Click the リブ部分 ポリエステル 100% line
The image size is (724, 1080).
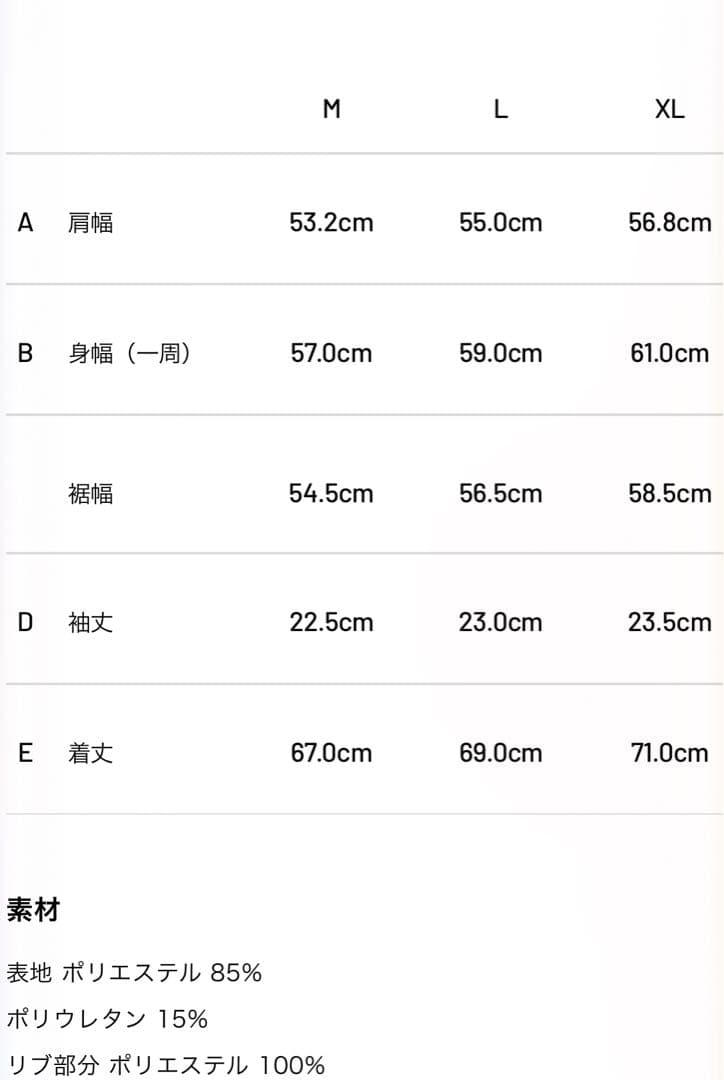[x=165, y=1065]
